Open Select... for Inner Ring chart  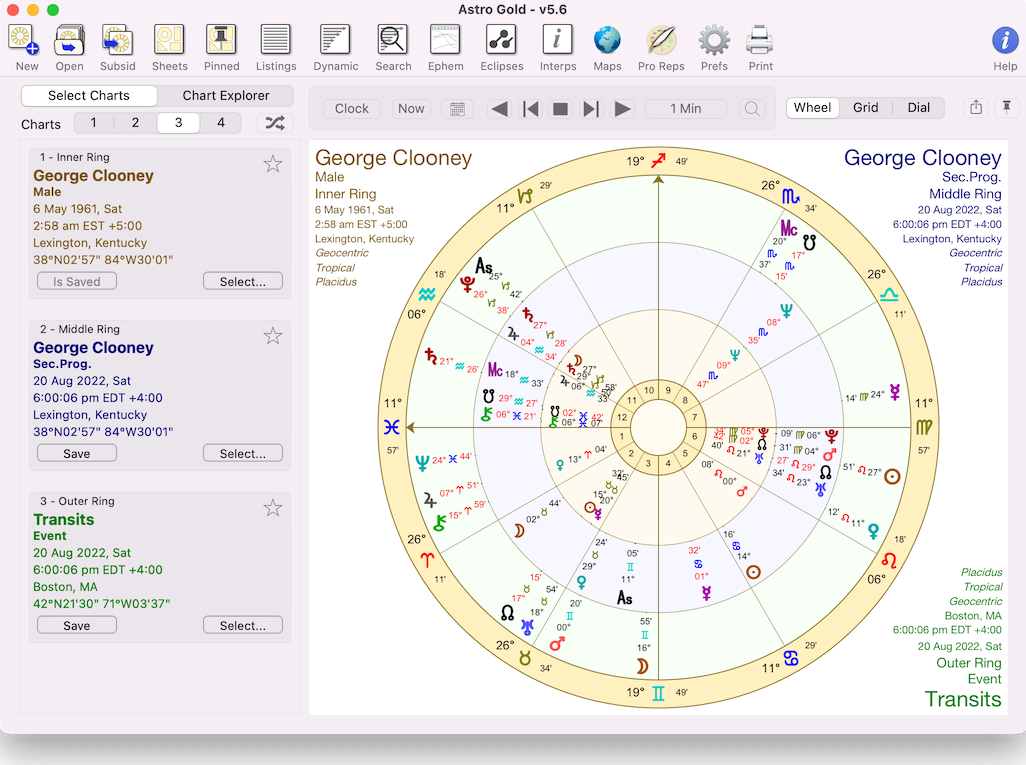coord(242,281)
